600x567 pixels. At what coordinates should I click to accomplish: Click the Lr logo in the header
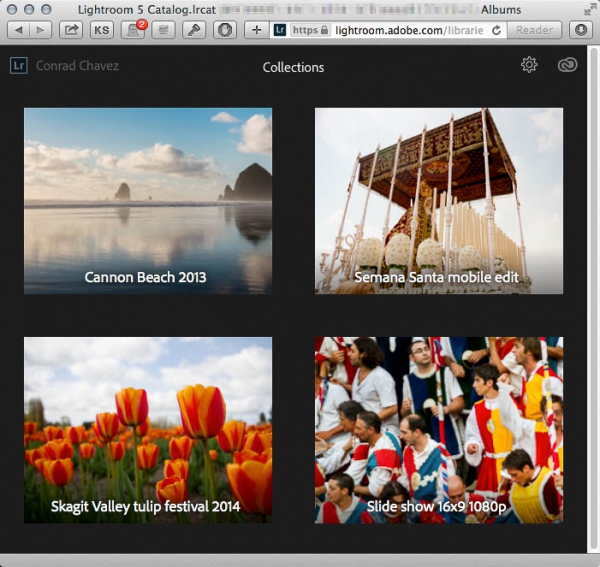[18, 66]
